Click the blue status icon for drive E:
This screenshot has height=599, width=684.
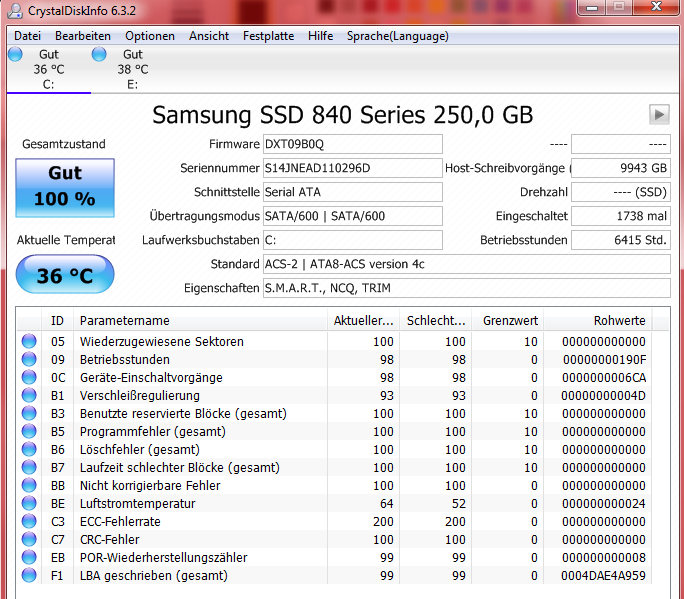pos(99,54)
